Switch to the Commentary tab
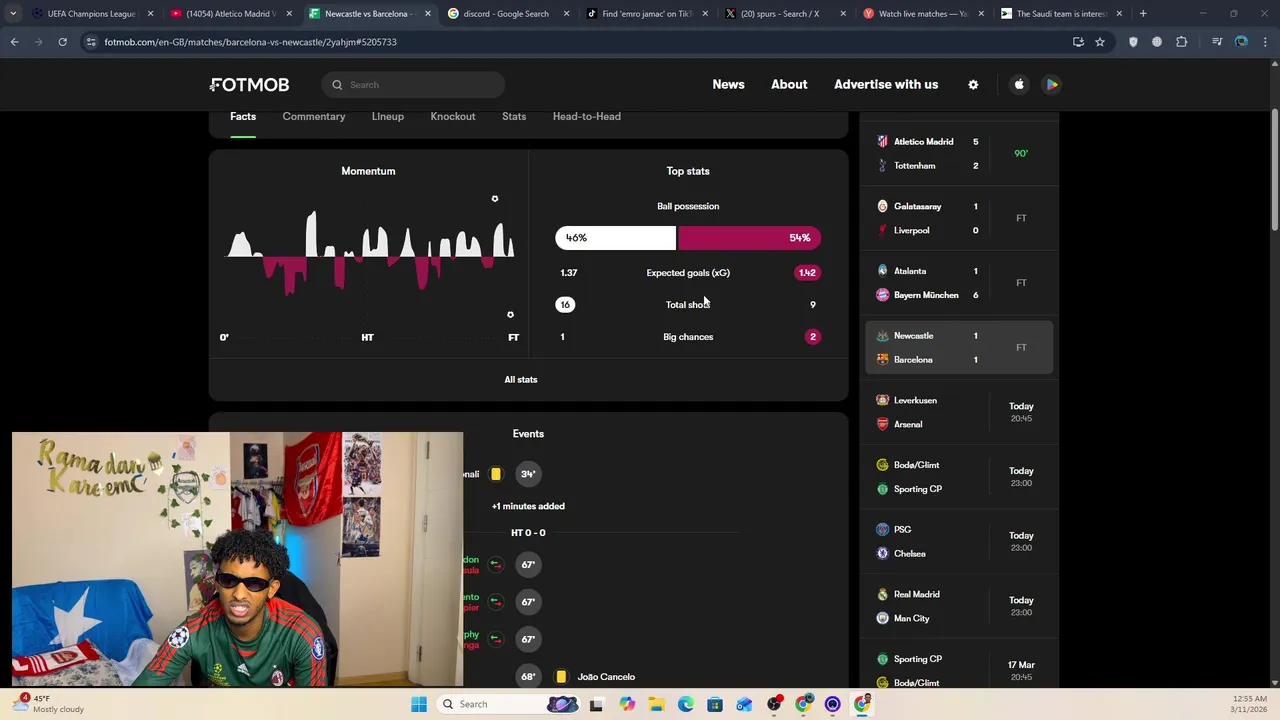The image size is (1280, 720). 314,117
